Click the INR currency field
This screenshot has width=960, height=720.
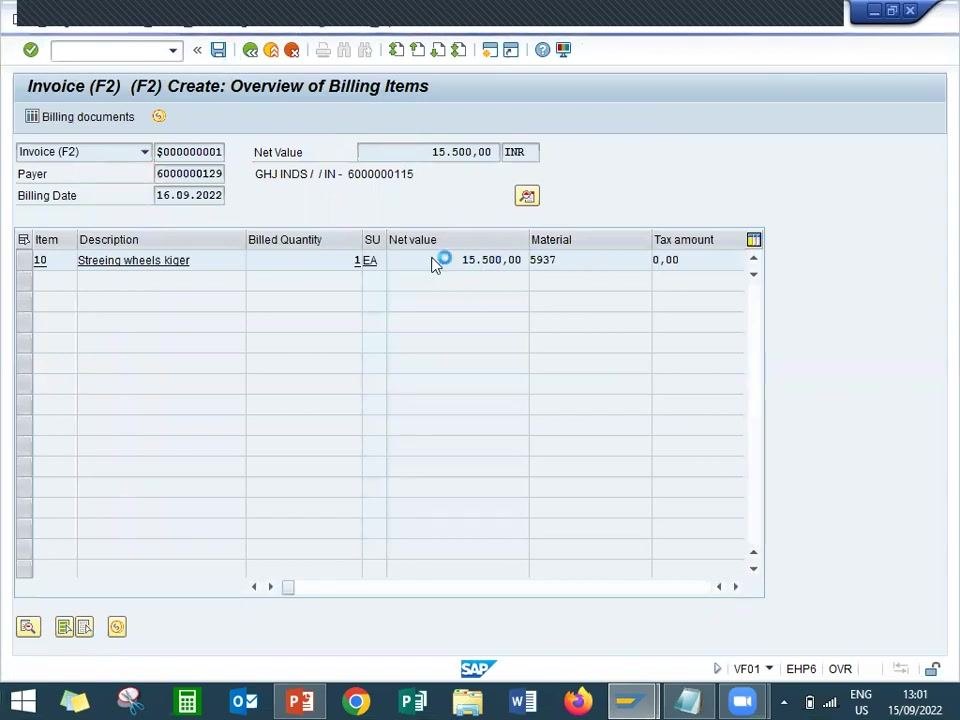pyautogui.click(x=520, y=152)
